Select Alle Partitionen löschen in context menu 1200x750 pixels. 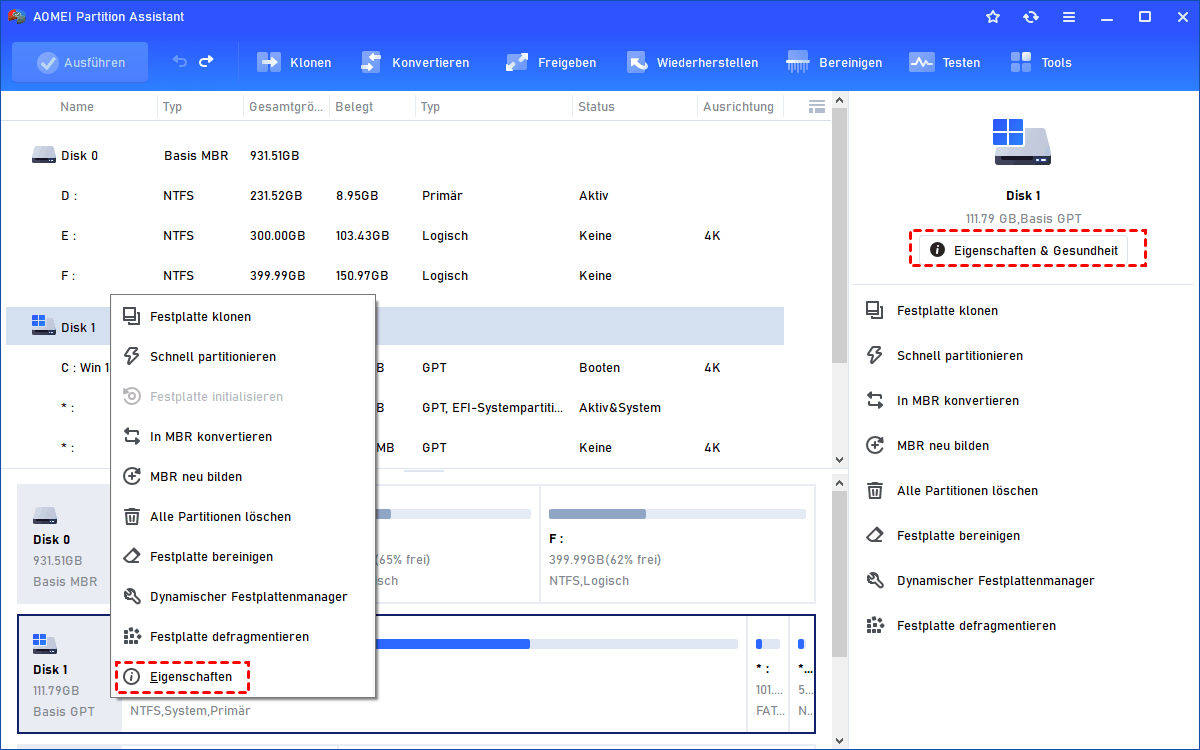[243, 517]
